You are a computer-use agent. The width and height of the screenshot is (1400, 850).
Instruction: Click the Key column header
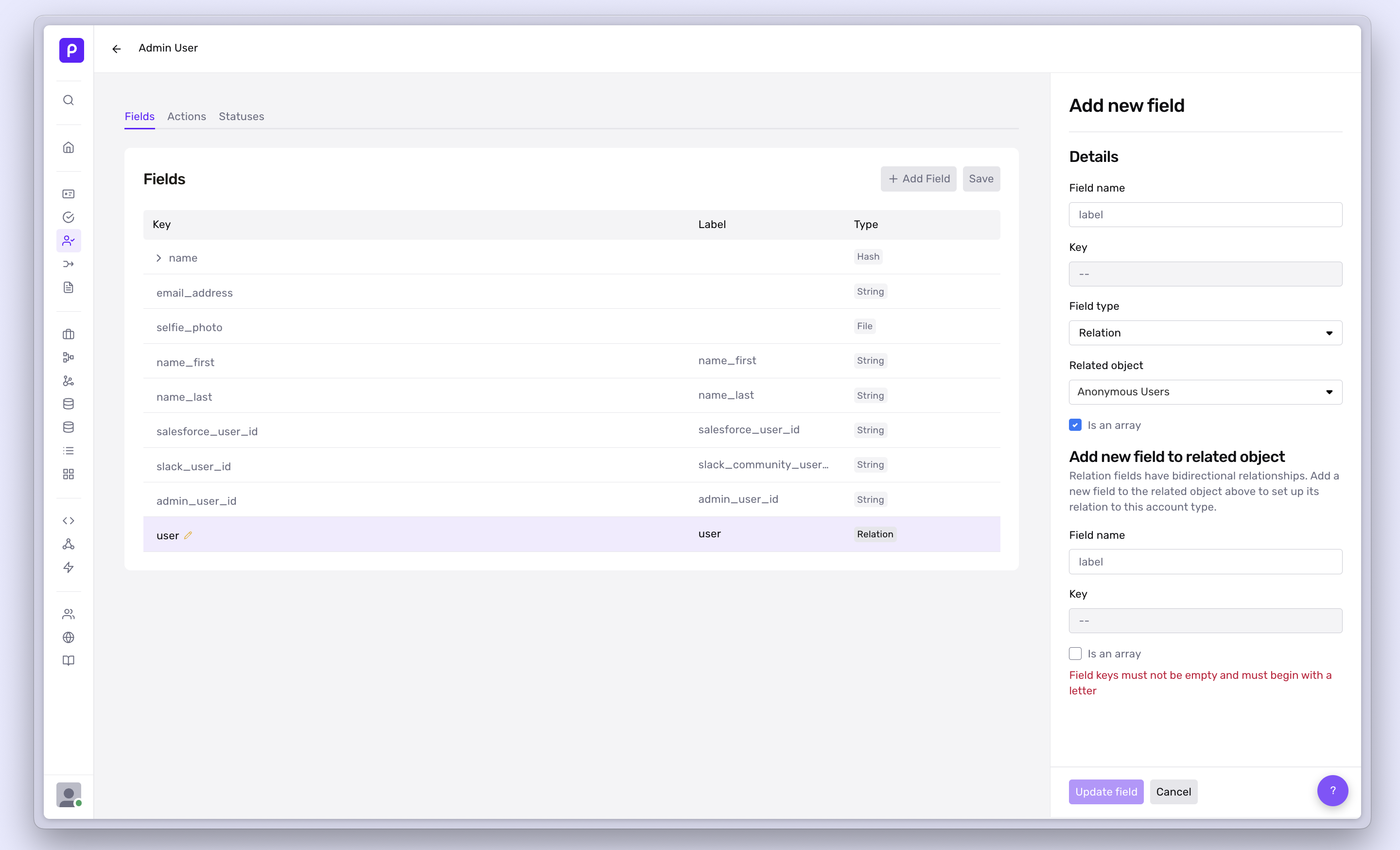coord(161,225)
